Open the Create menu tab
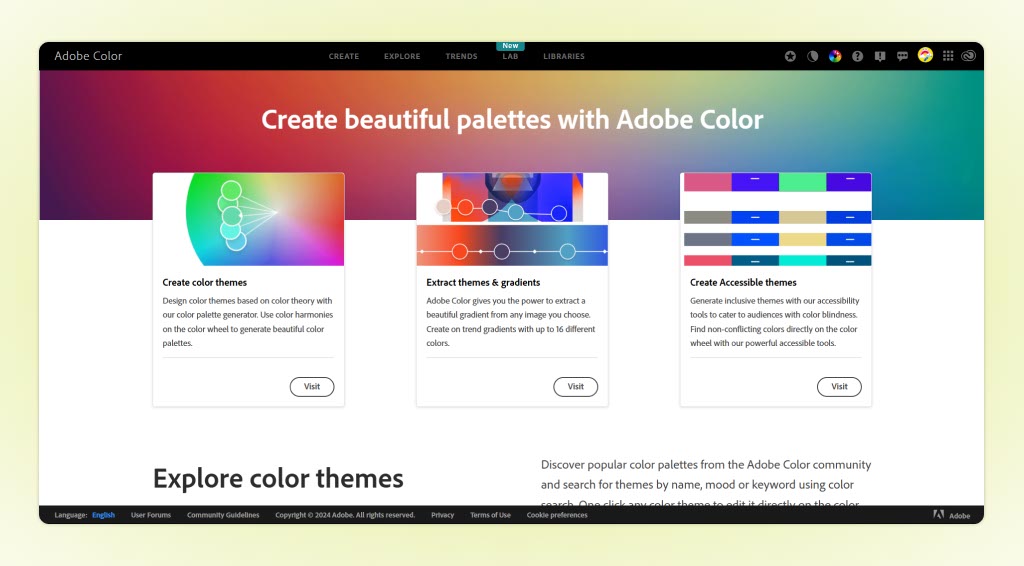The width and height of the screenshot is (1024, 566). click(x=344, y=56)
